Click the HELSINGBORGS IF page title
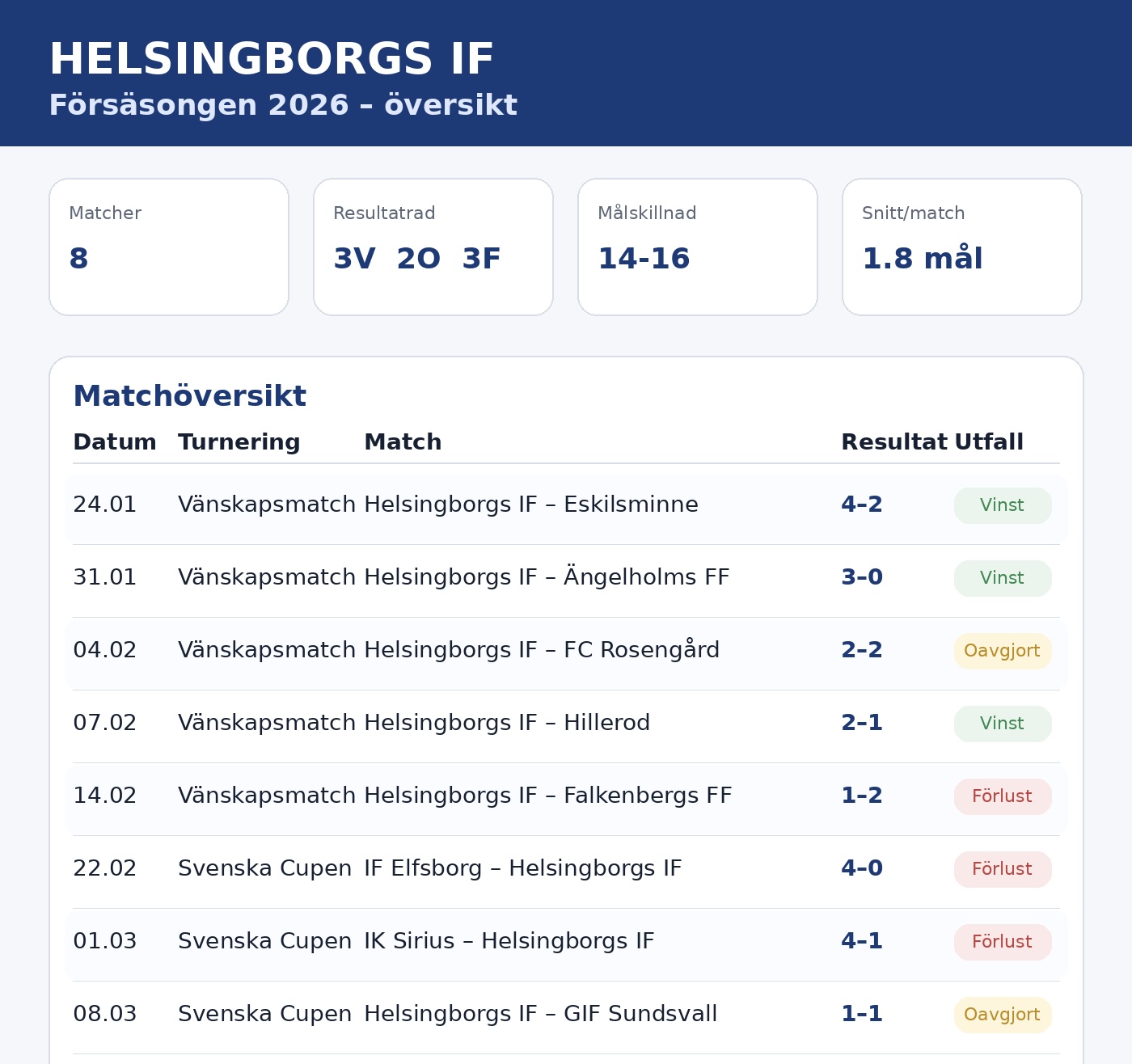The image size is (1132, 1064). click(x=272, y=60)
